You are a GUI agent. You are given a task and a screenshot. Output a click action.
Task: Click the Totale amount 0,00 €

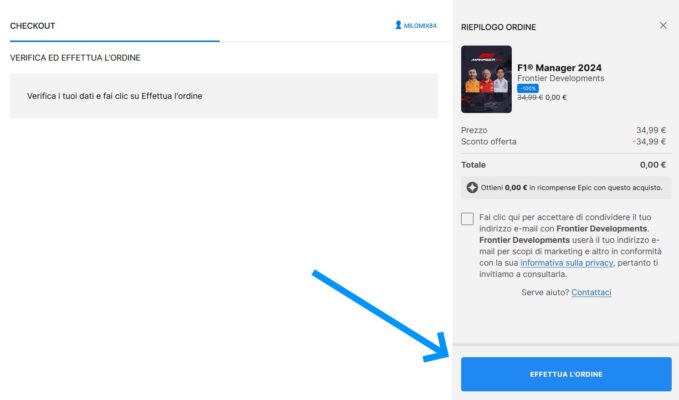point(652,164)
